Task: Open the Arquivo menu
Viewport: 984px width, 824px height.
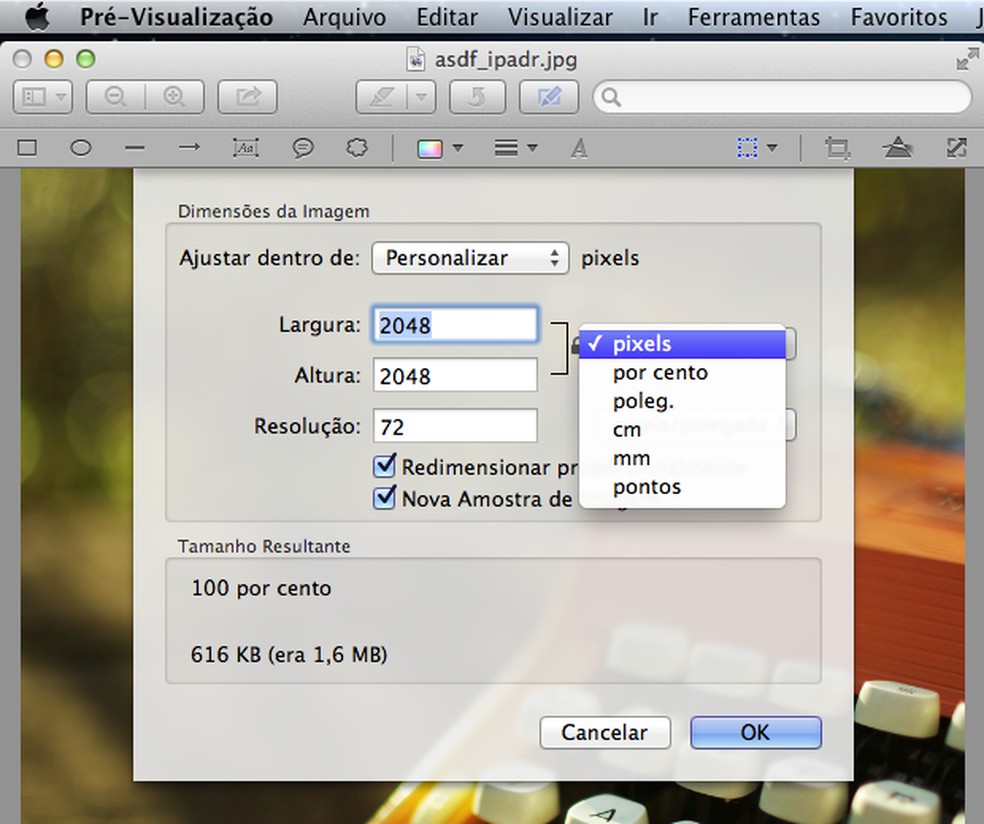Action: tap(344, 17)
